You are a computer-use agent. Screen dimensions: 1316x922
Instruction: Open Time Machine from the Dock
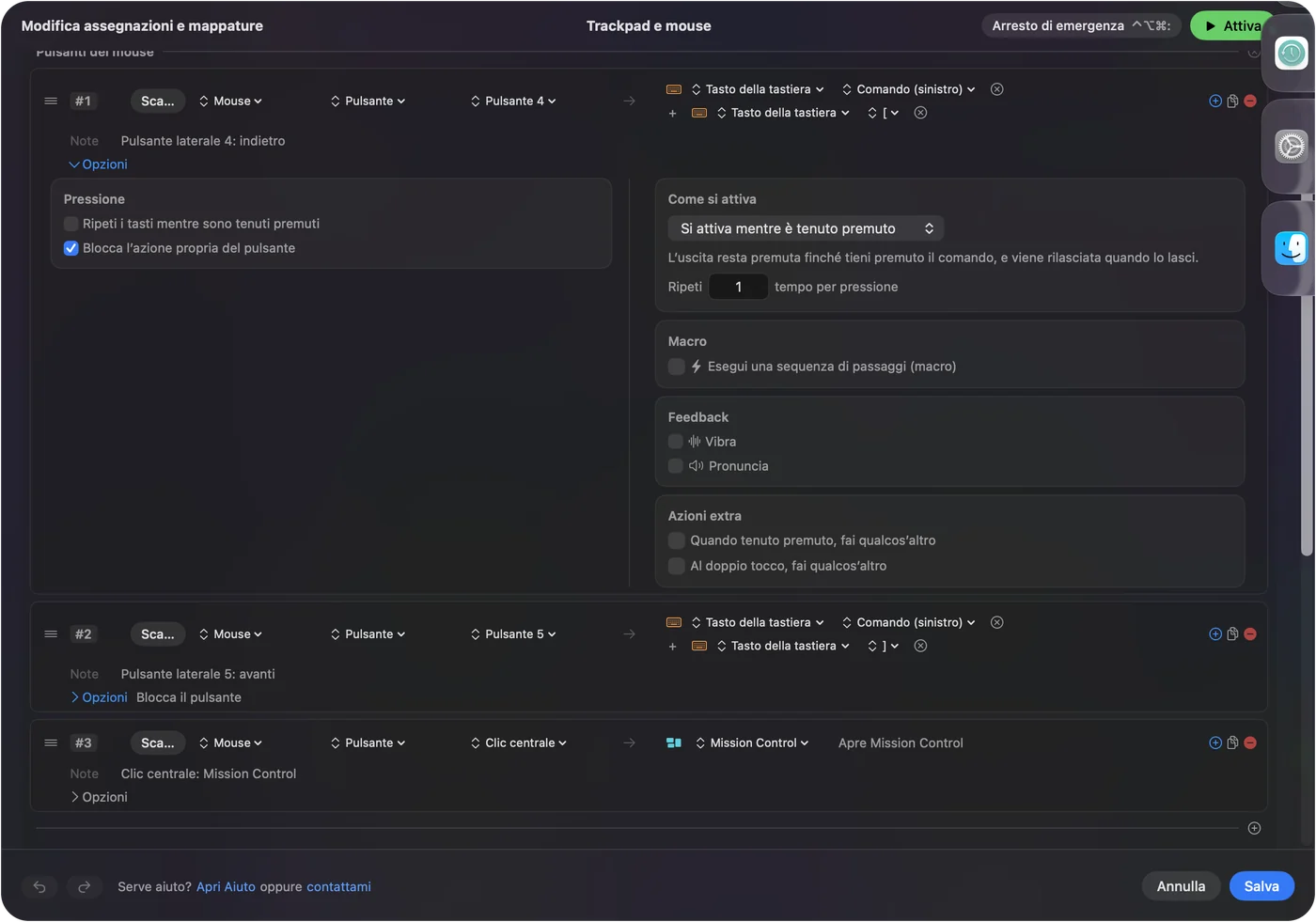1292,53
